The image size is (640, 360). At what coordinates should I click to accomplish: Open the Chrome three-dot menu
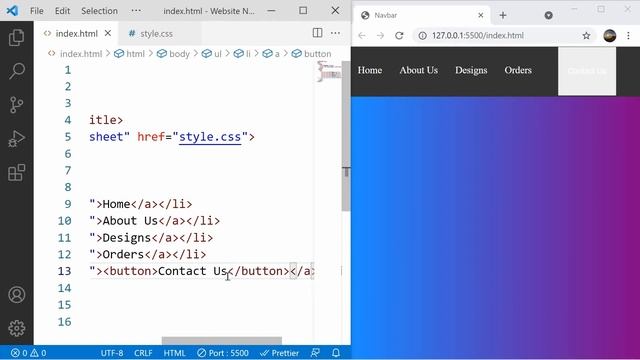(x=628, y=36)
